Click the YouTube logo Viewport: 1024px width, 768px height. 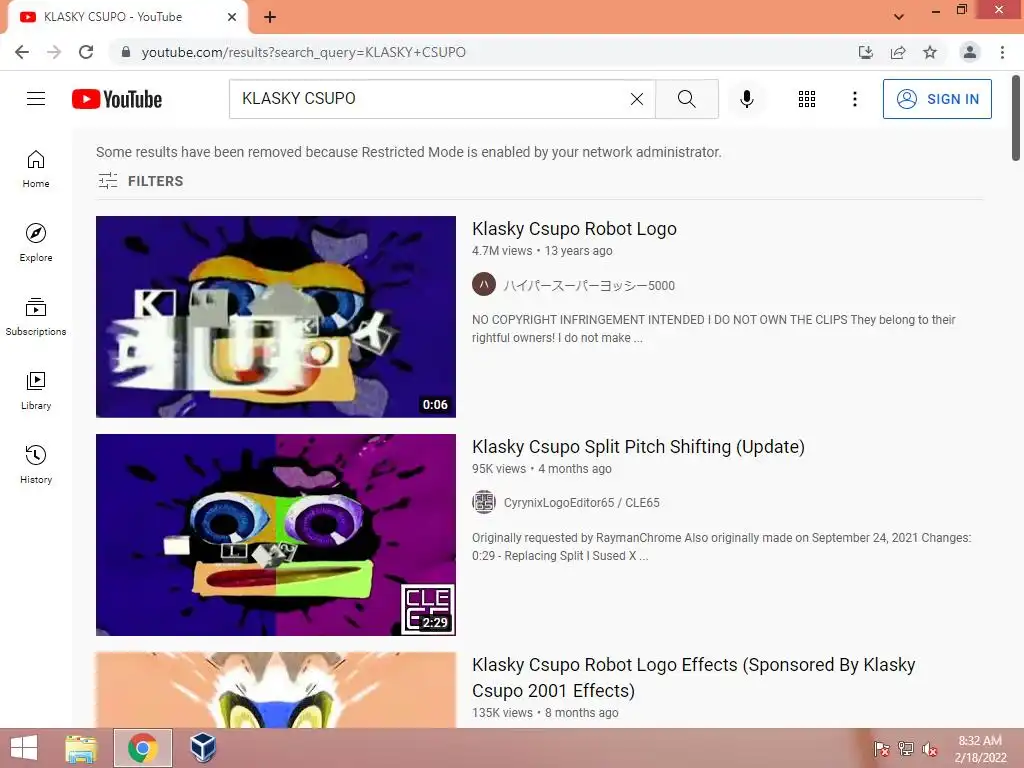pos(117,99)
